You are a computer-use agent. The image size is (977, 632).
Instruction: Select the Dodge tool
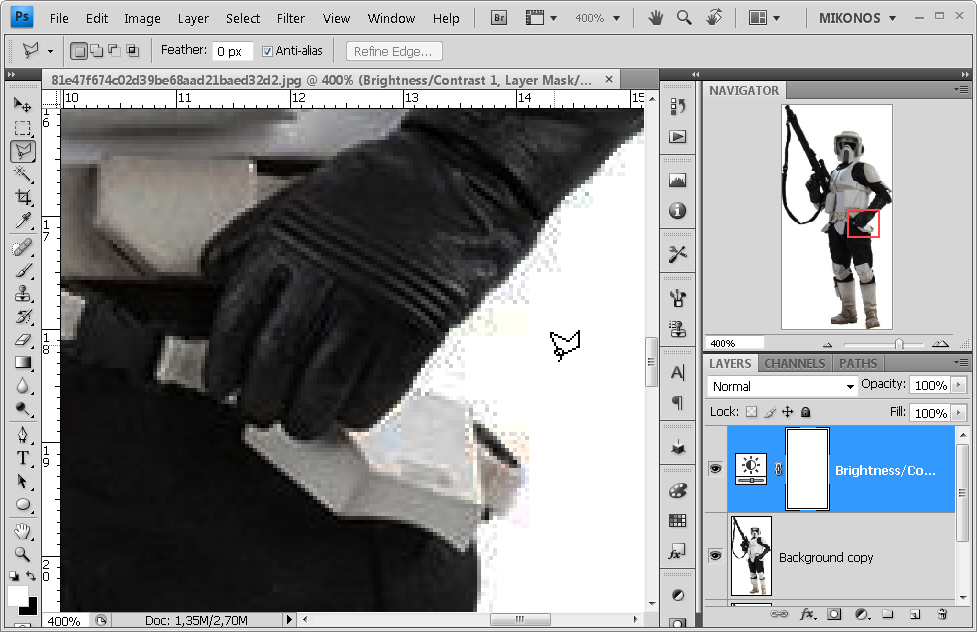tap(22, 409)
